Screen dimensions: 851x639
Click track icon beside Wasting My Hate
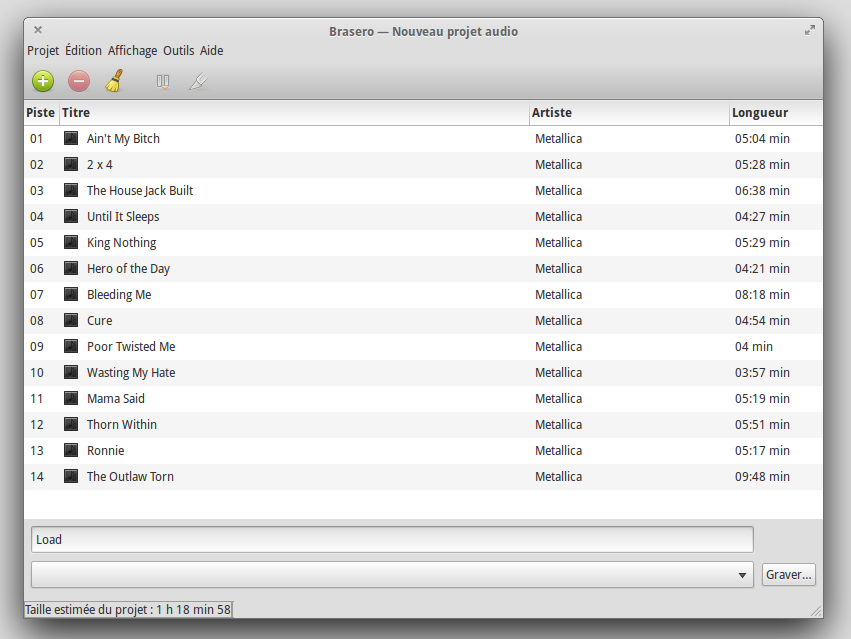71,372
